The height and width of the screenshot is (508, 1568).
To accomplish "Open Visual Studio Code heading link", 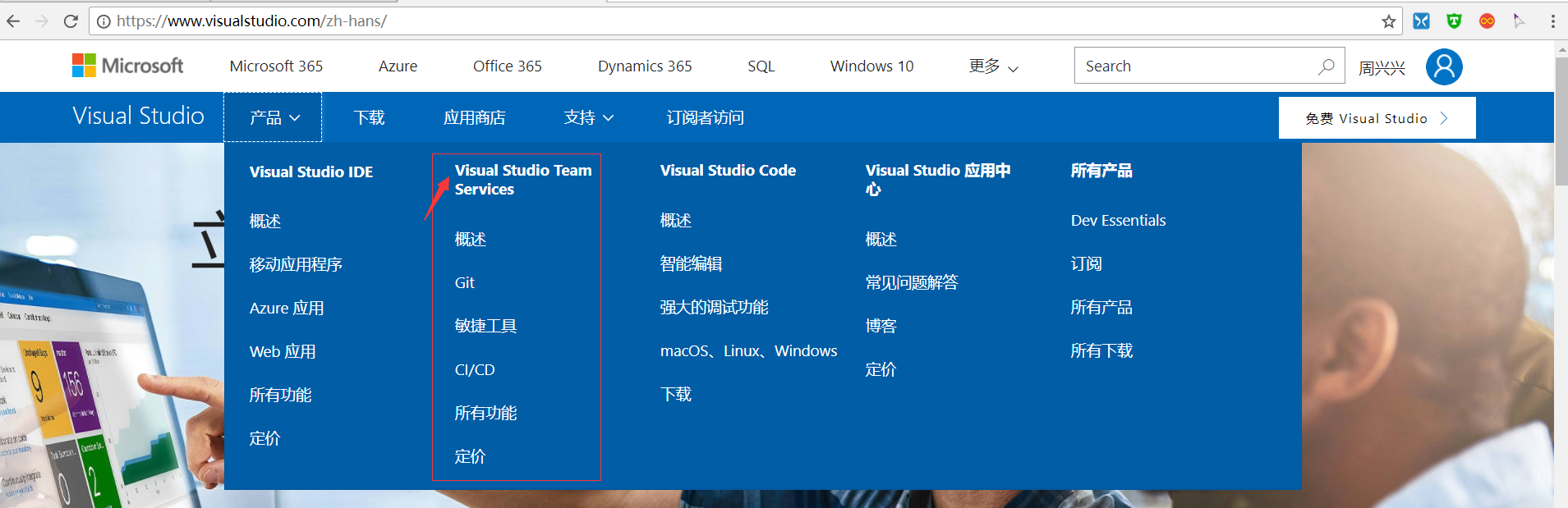I will (728, 170).
